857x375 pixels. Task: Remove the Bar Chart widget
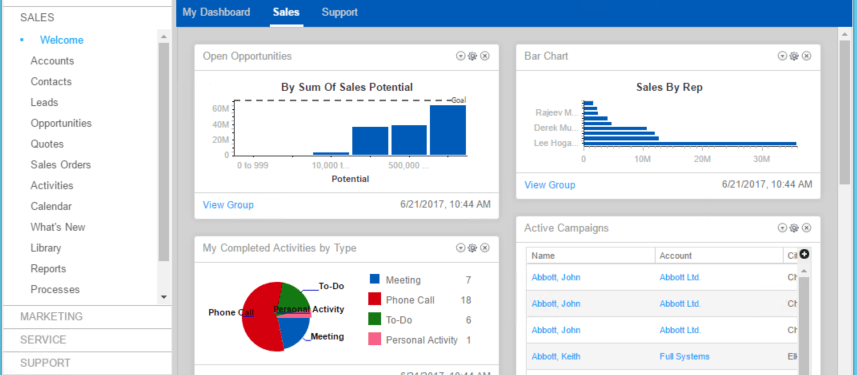tap(806, 56)
